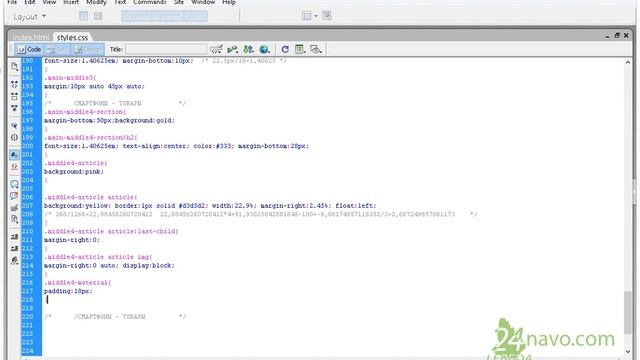Click '.main-middle4-section{' selector line
640x360 pixels.
pos(85,112)
